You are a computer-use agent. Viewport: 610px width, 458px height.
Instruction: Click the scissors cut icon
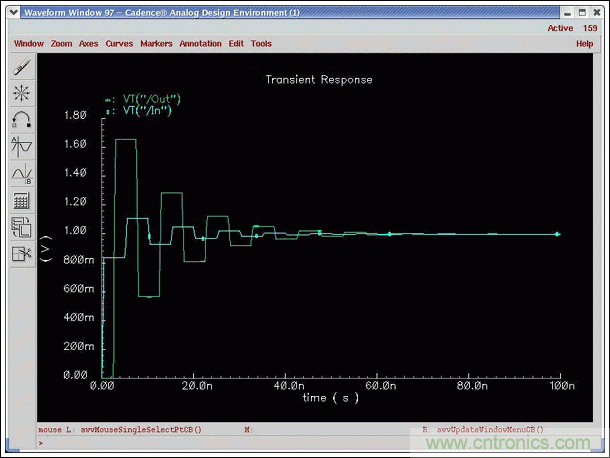pyautogui.click(x=22, y=254)
